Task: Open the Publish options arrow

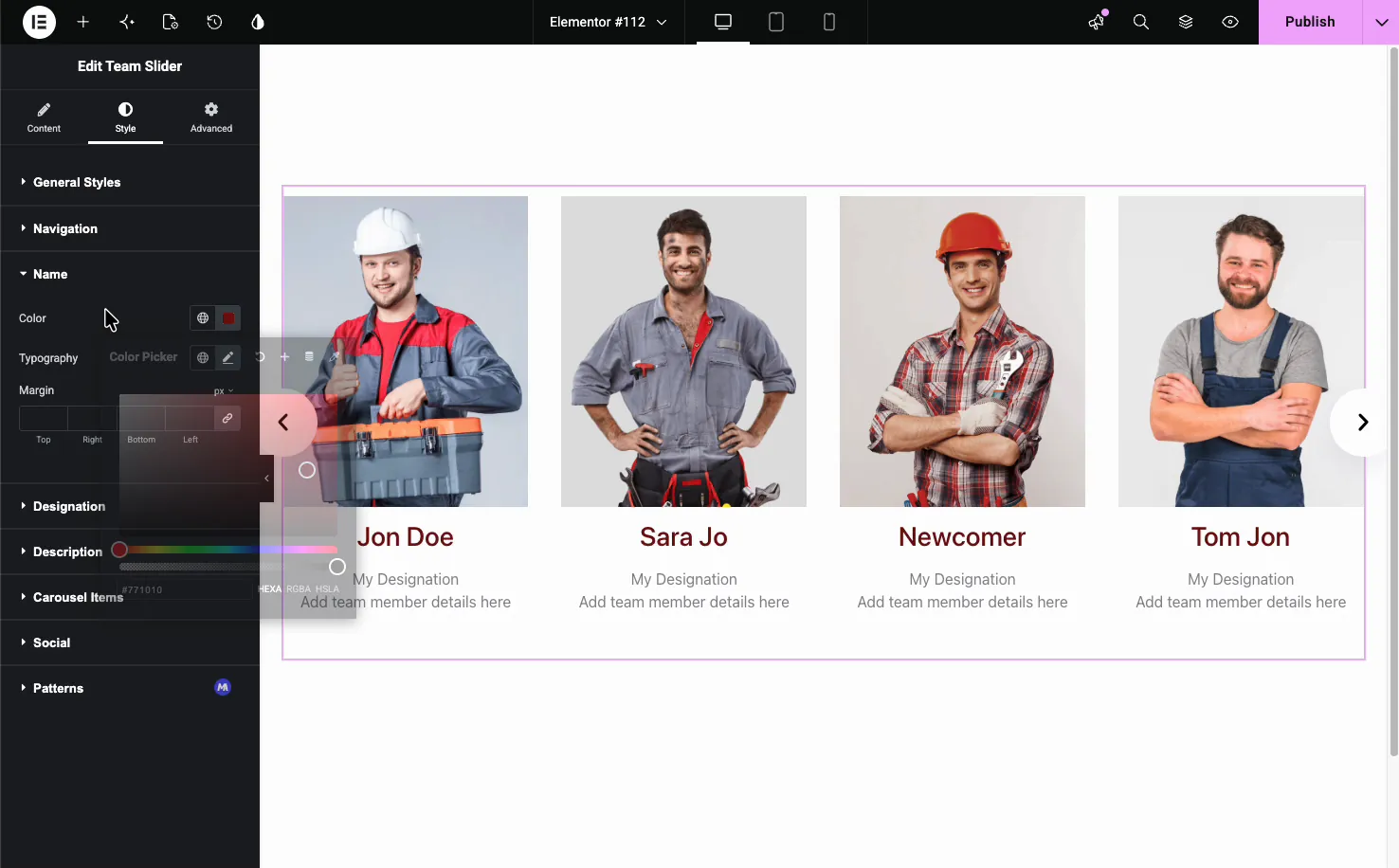Action: [x=1381, y=22]
